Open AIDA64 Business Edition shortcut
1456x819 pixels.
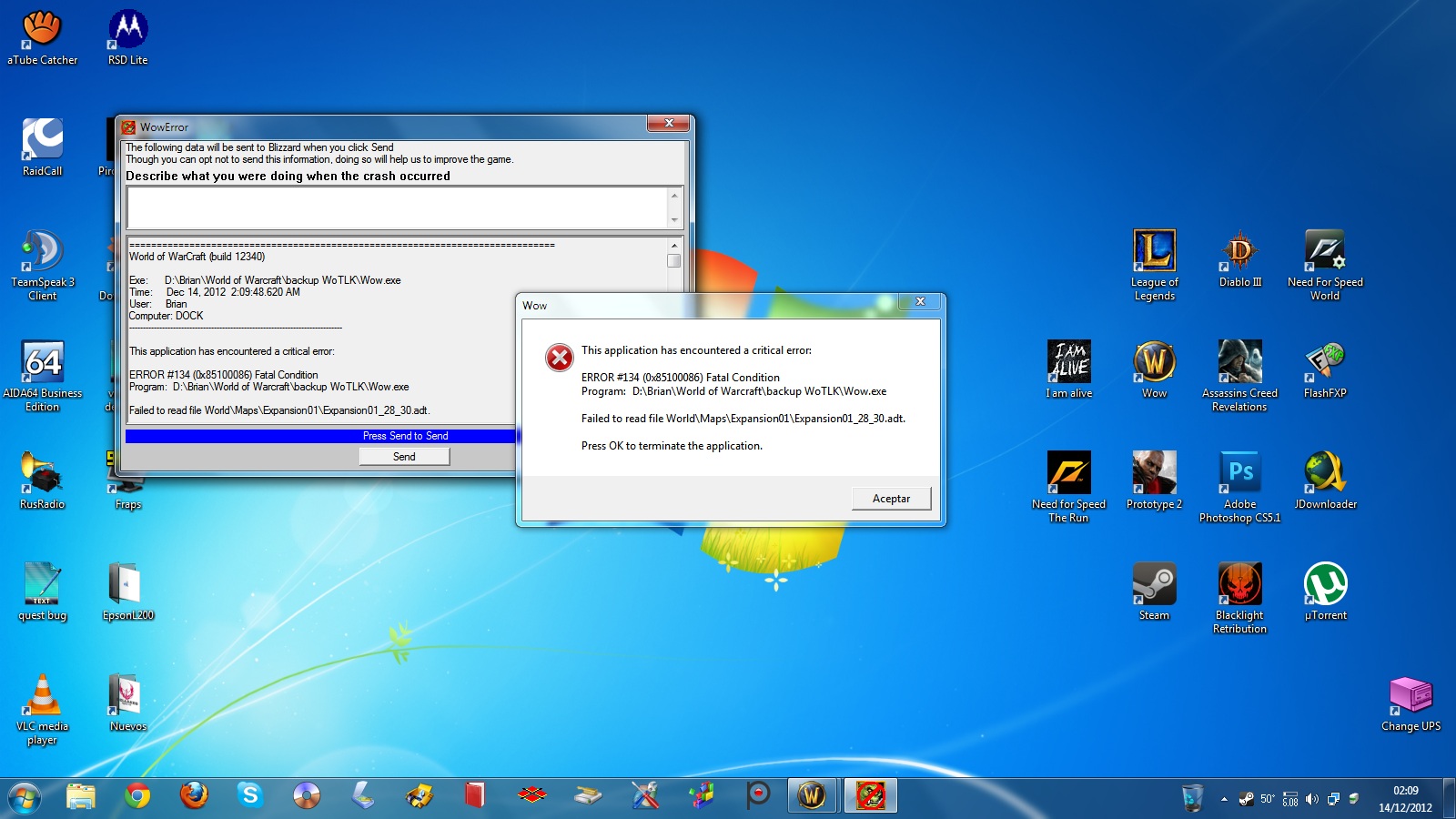[x=42, y=376]
